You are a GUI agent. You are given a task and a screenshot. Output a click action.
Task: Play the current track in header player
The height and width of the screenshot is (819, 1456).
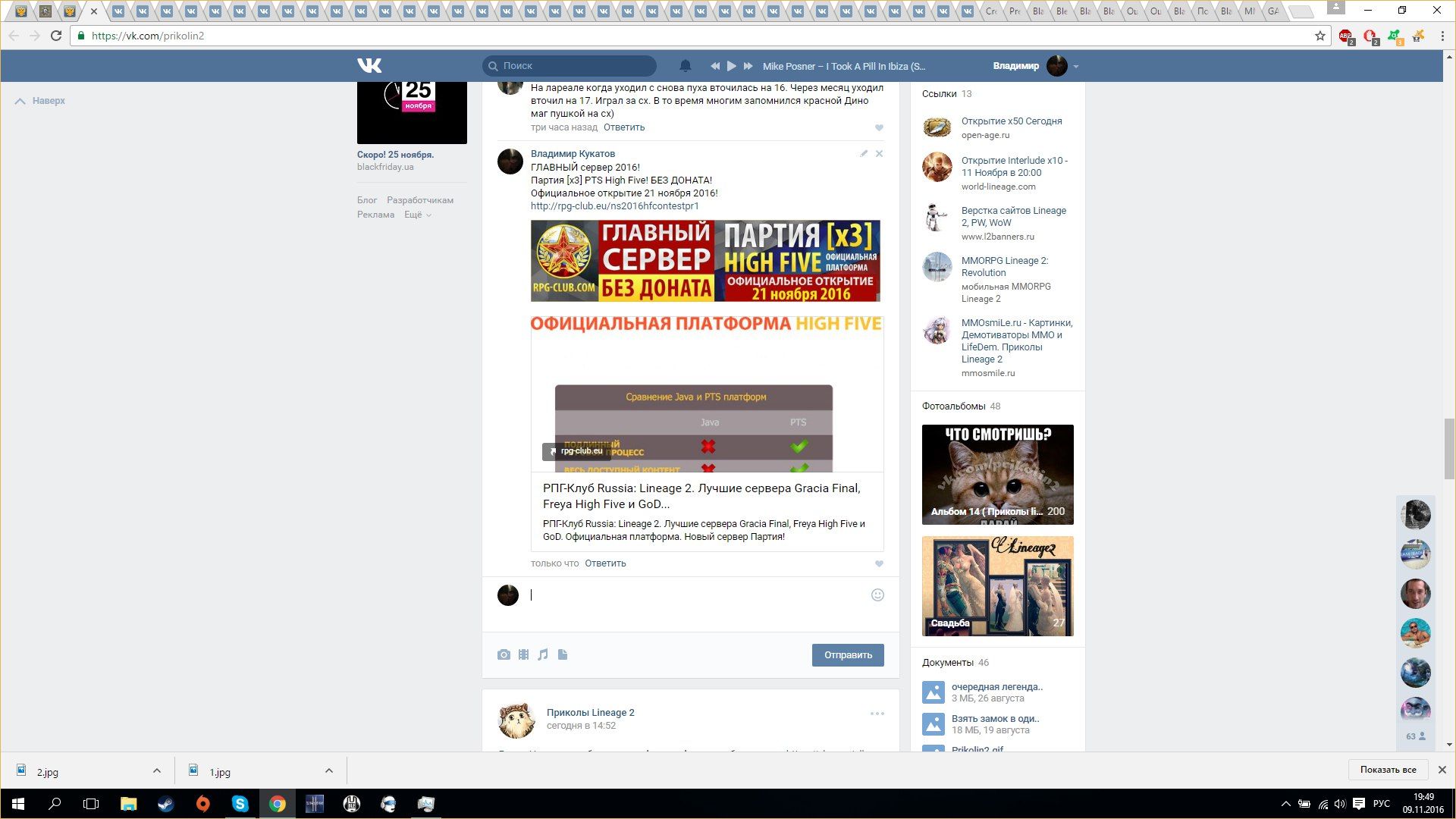point(731,66)
